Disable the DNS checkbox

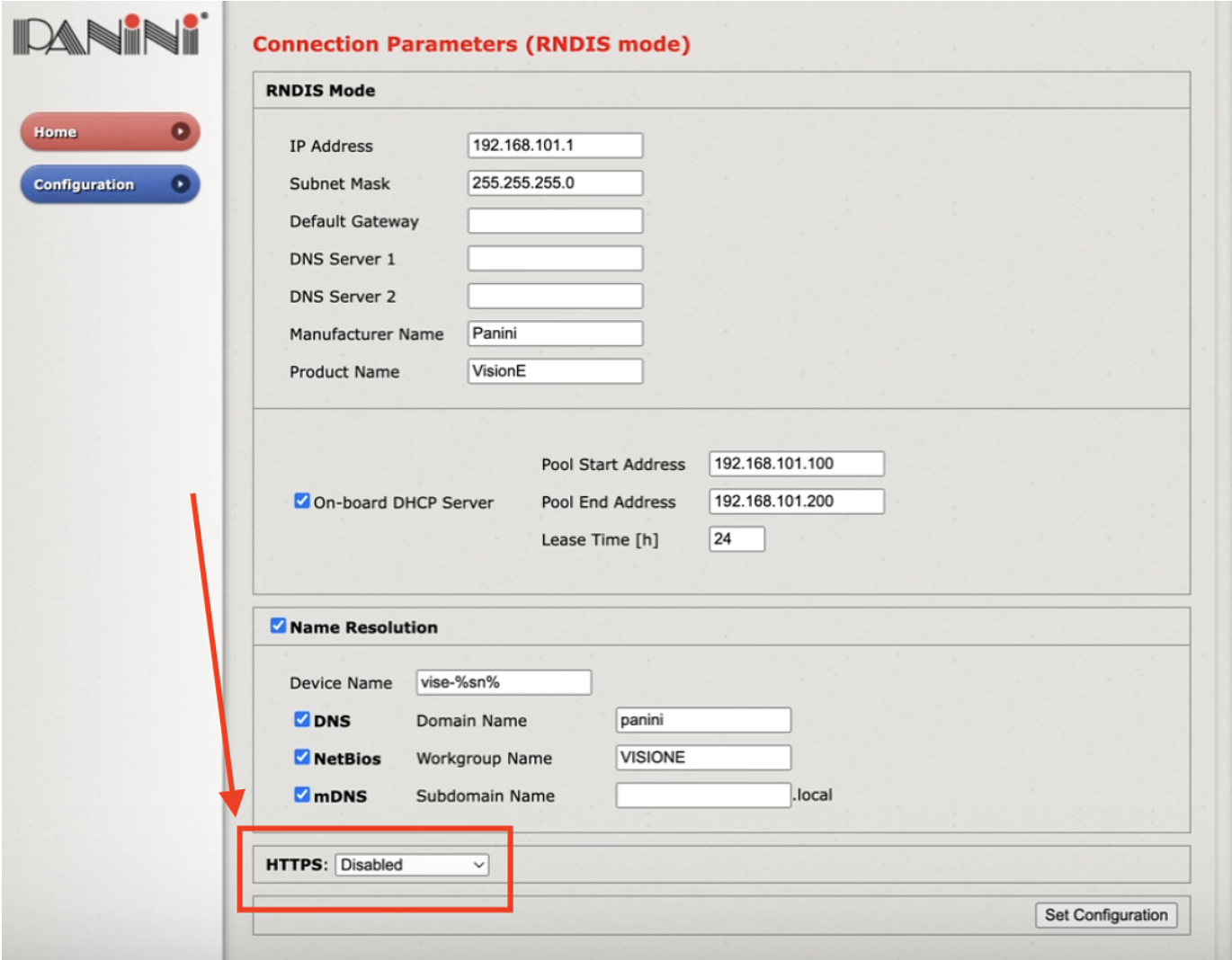[303, 720]
